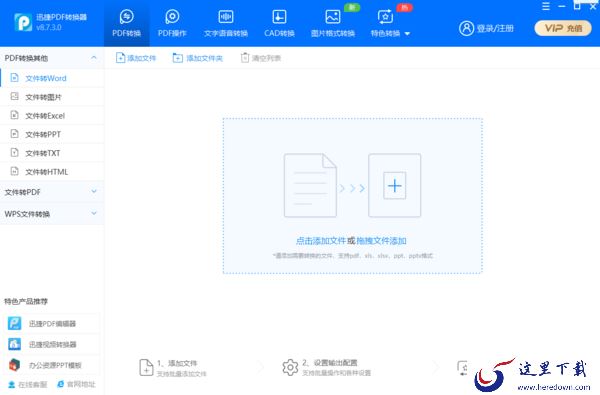Screen dimensions: 600x395
Task: Open 办公资源PPT模板 recommended product
Action: tap(52, 365)
